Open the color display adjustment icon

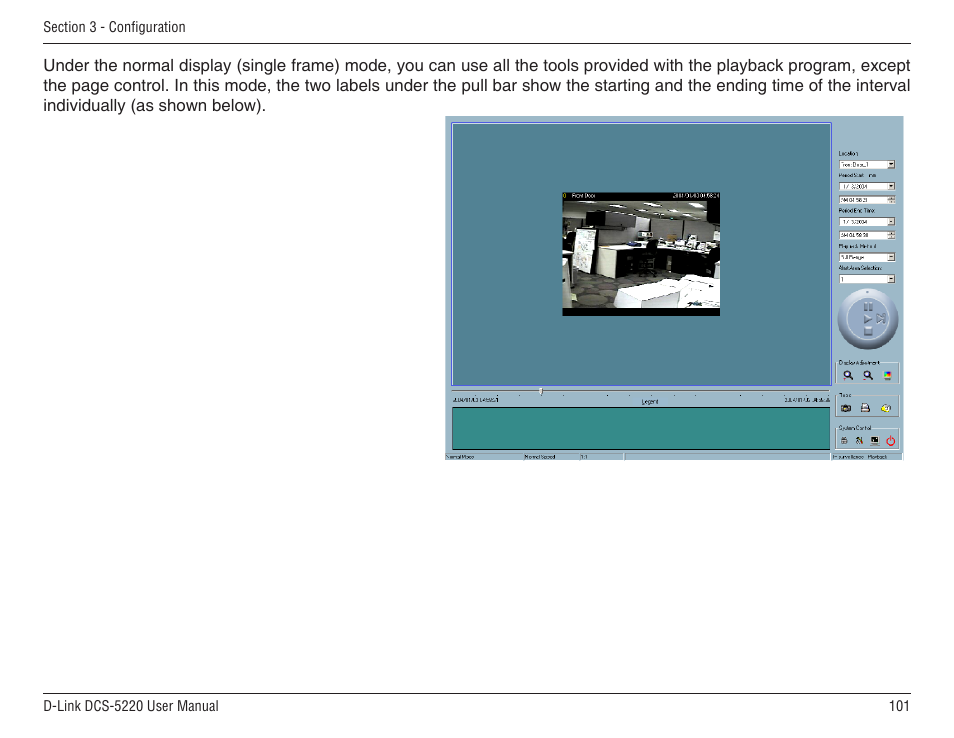tap(888, 375)
